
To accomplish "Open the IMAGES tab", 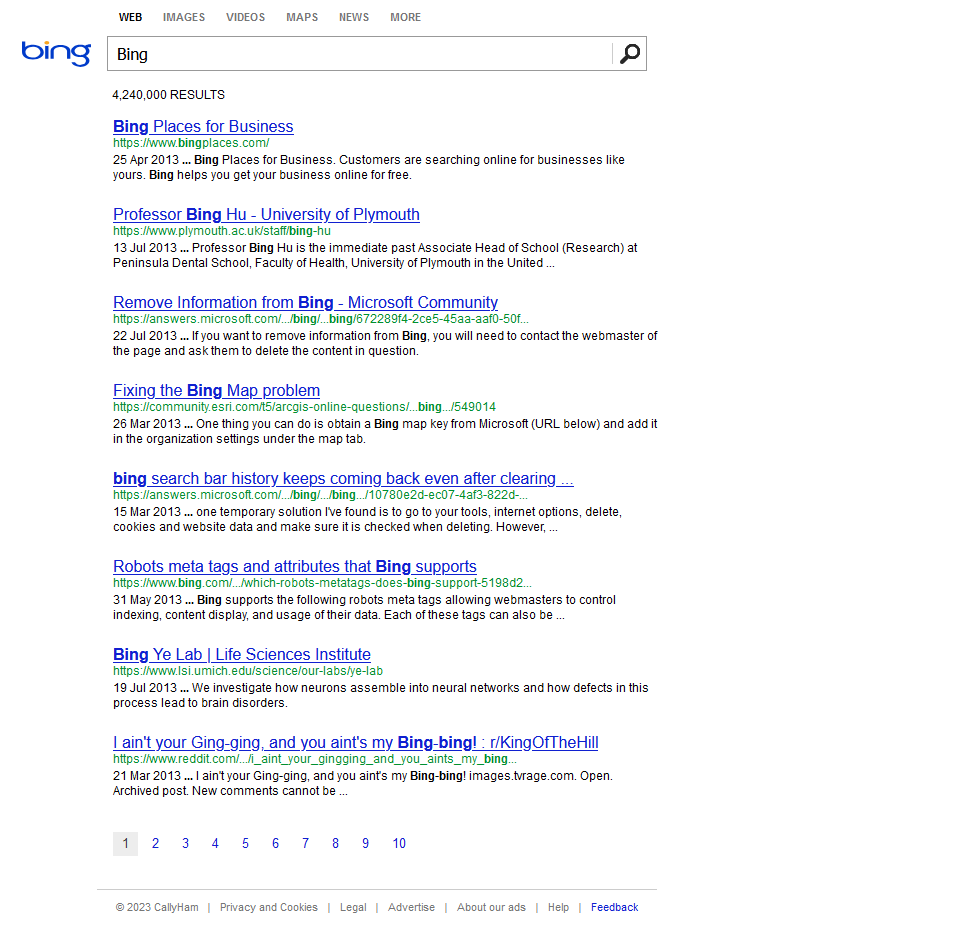I will tap(184, 17).
